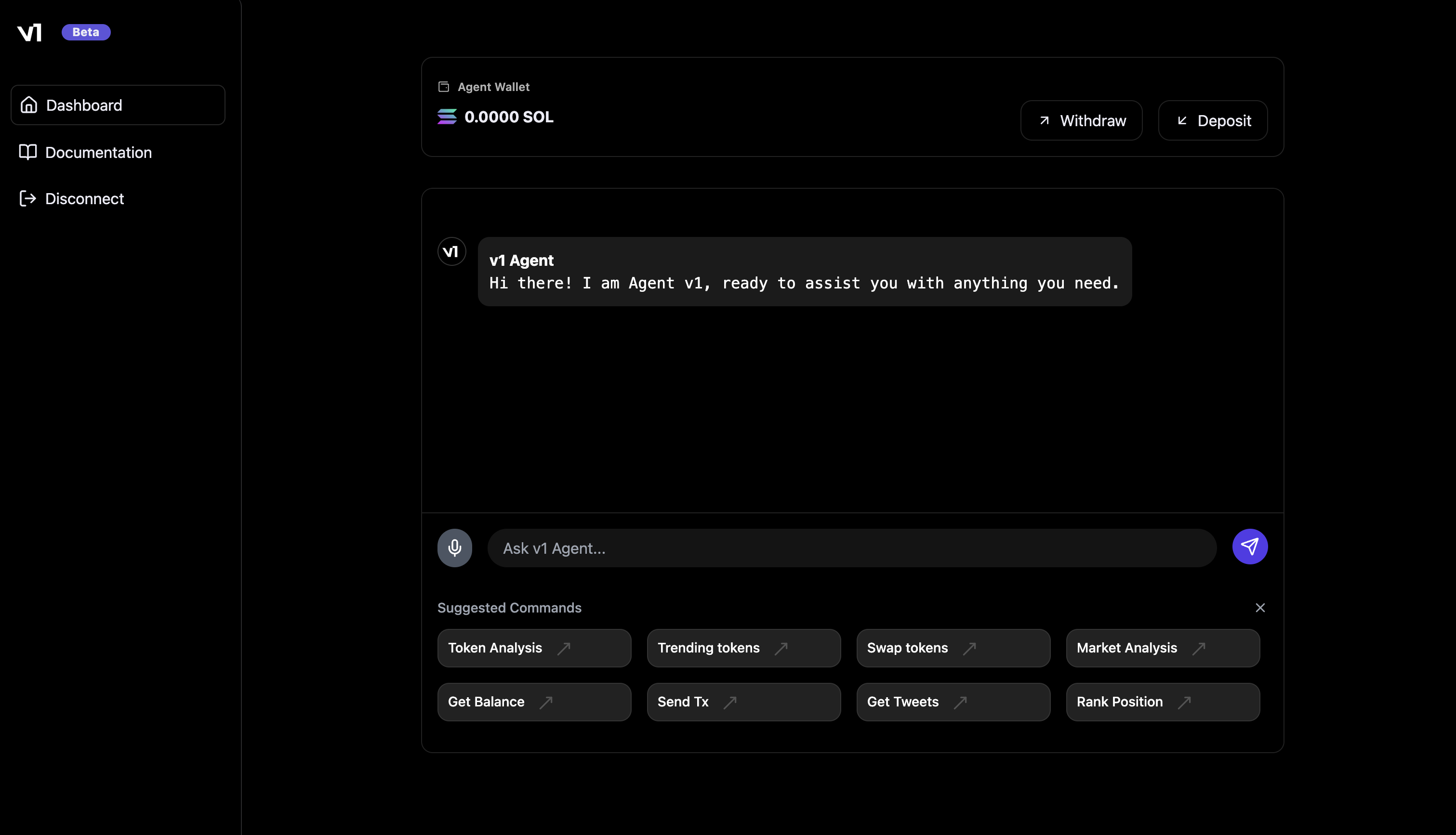Click the Agent Wallet icon

click(x=443, y=87)
